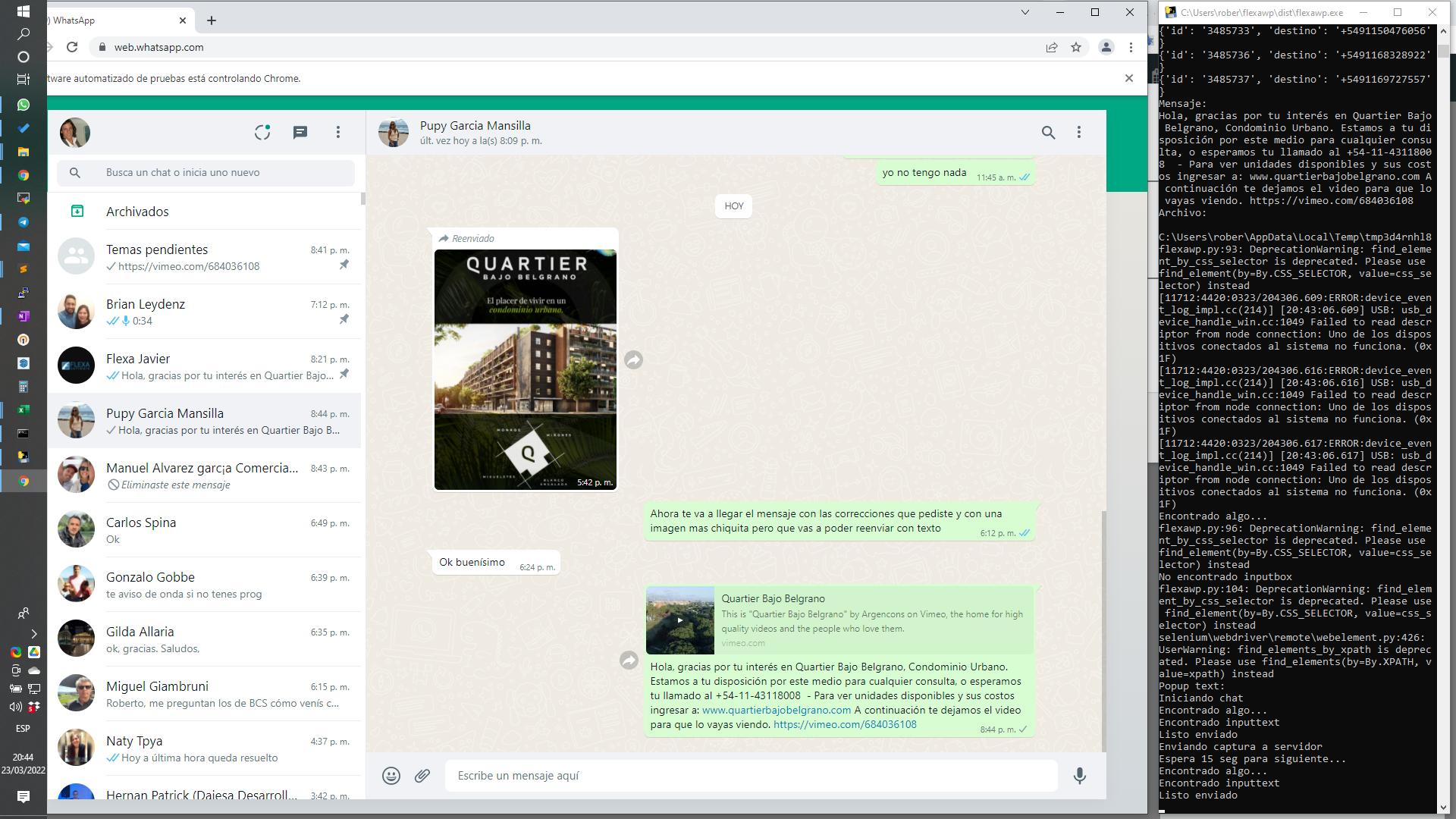Image resolution: width=1456 pixels, height=819 pixels.
Task: Play the Vimeo video preview thumbnail
Action: (x=680, y=620)
